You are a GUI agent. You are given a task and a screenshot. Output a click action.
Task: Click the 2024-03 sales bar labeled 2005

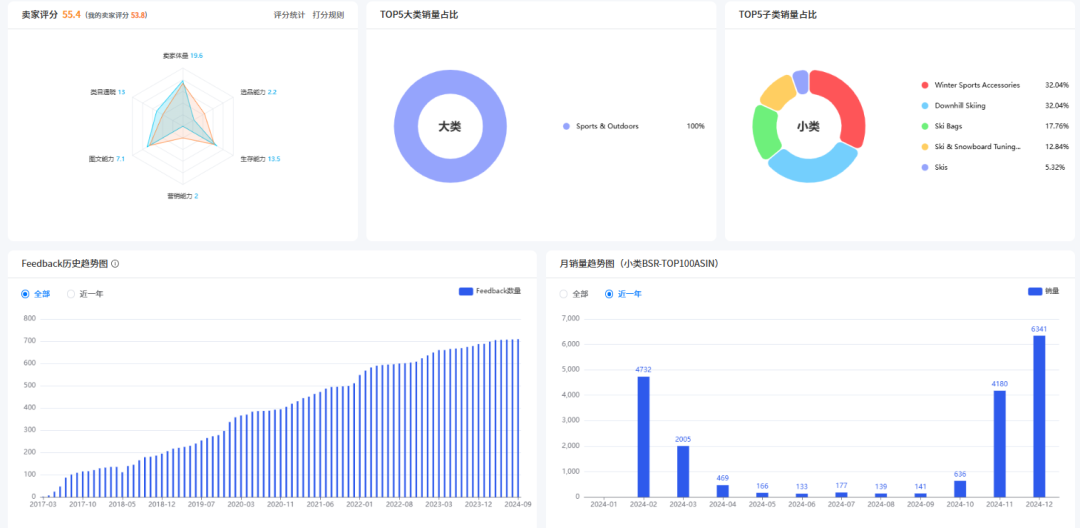pyautogui.click(x=683, y=472)
